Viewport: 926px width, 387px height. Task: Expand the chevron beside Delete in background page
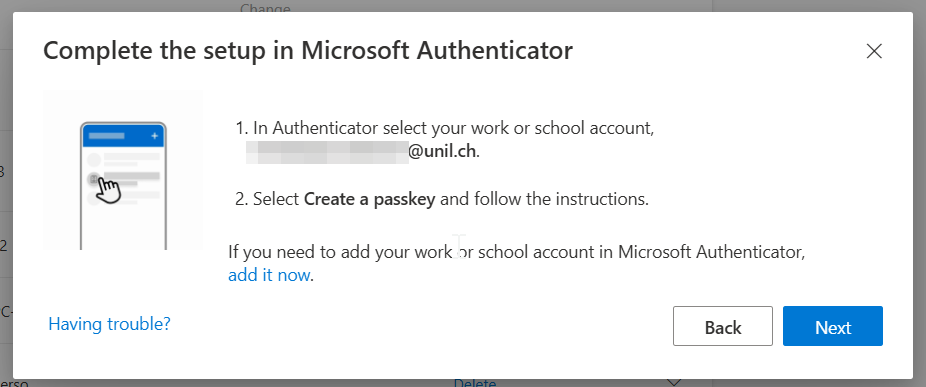pos(674,382)
